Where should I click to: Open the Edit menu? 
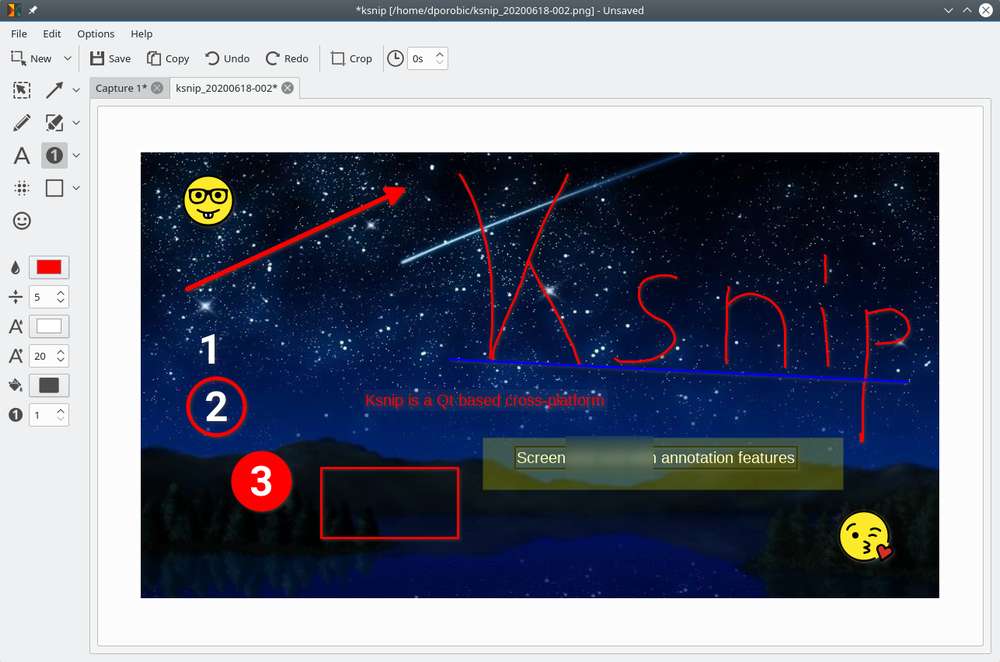[x=52, y=34]
